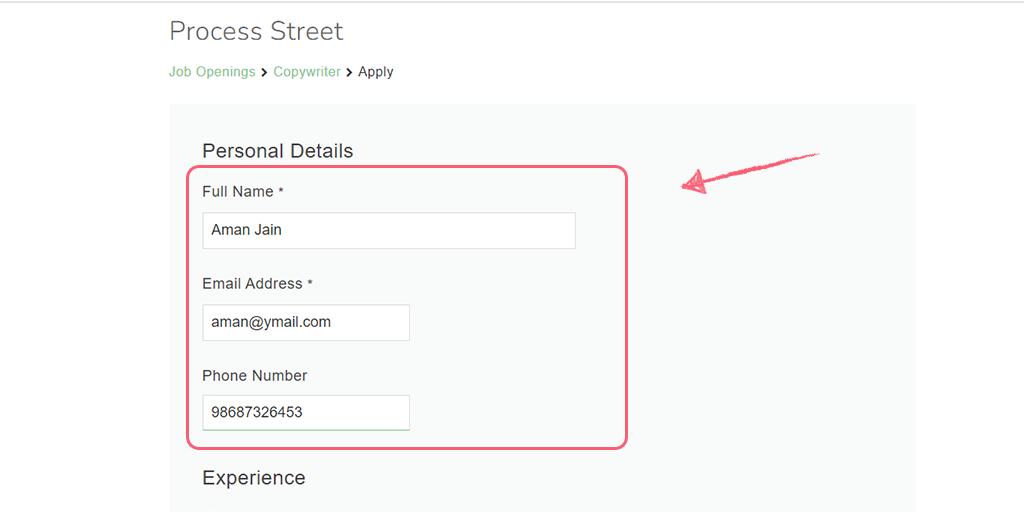Click the red hand-drawn arrow annotation
This screenshot has height=512, width=1024.
[x=750, y=174]
